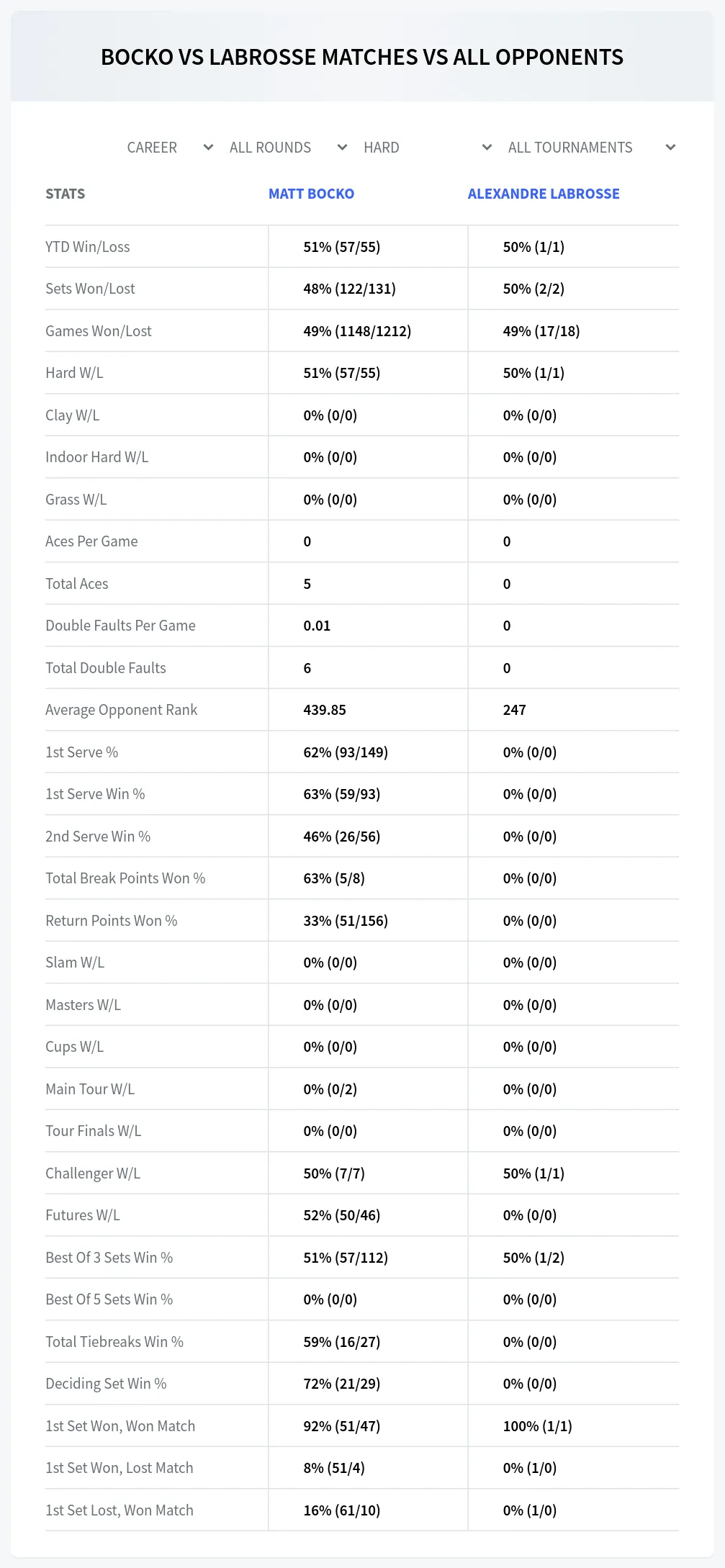Click the chevron arrow beside HARD
The width and height of the screenshot is (725, 1568).
[x=487, y=148]
